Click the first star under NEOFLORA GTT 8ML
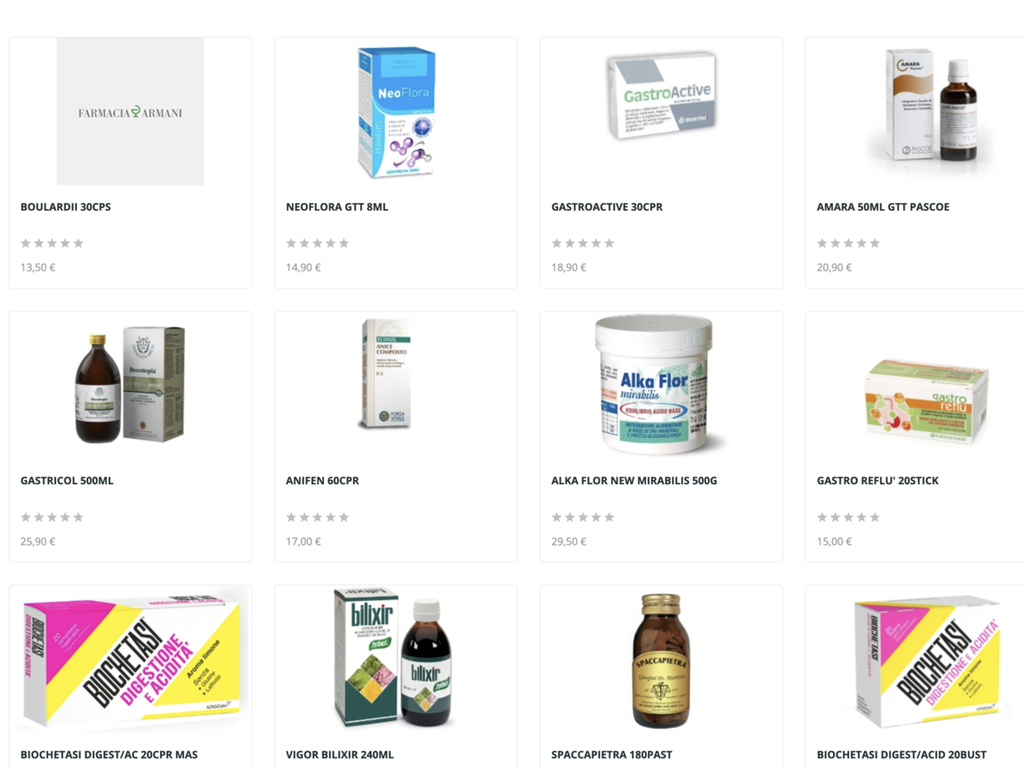Image resolution: width=1024 pixels, height=768 pixels. (x=291, y=243)
